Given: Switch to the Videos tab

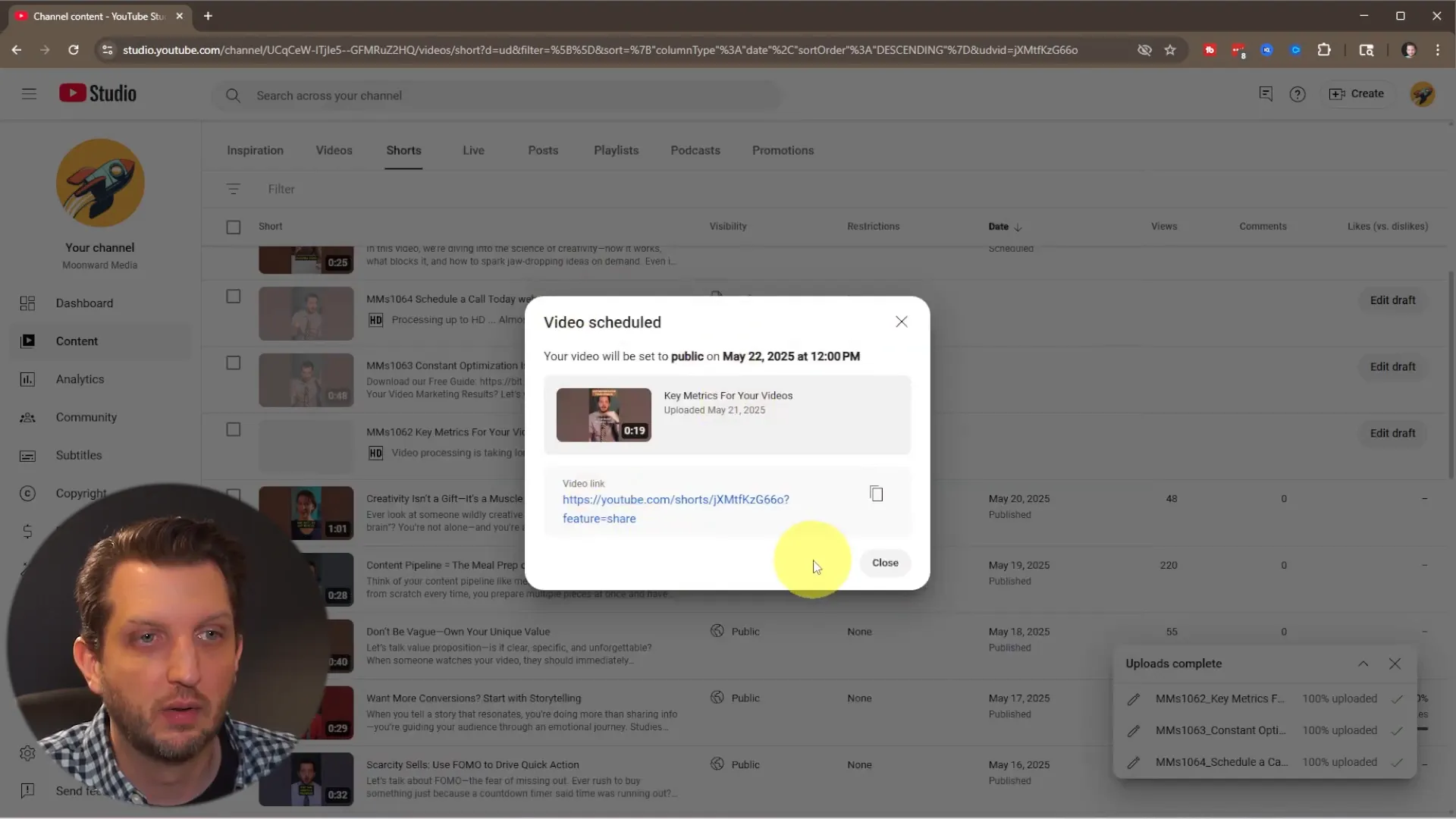Looking at the screenshot, I should pos(334,150).
